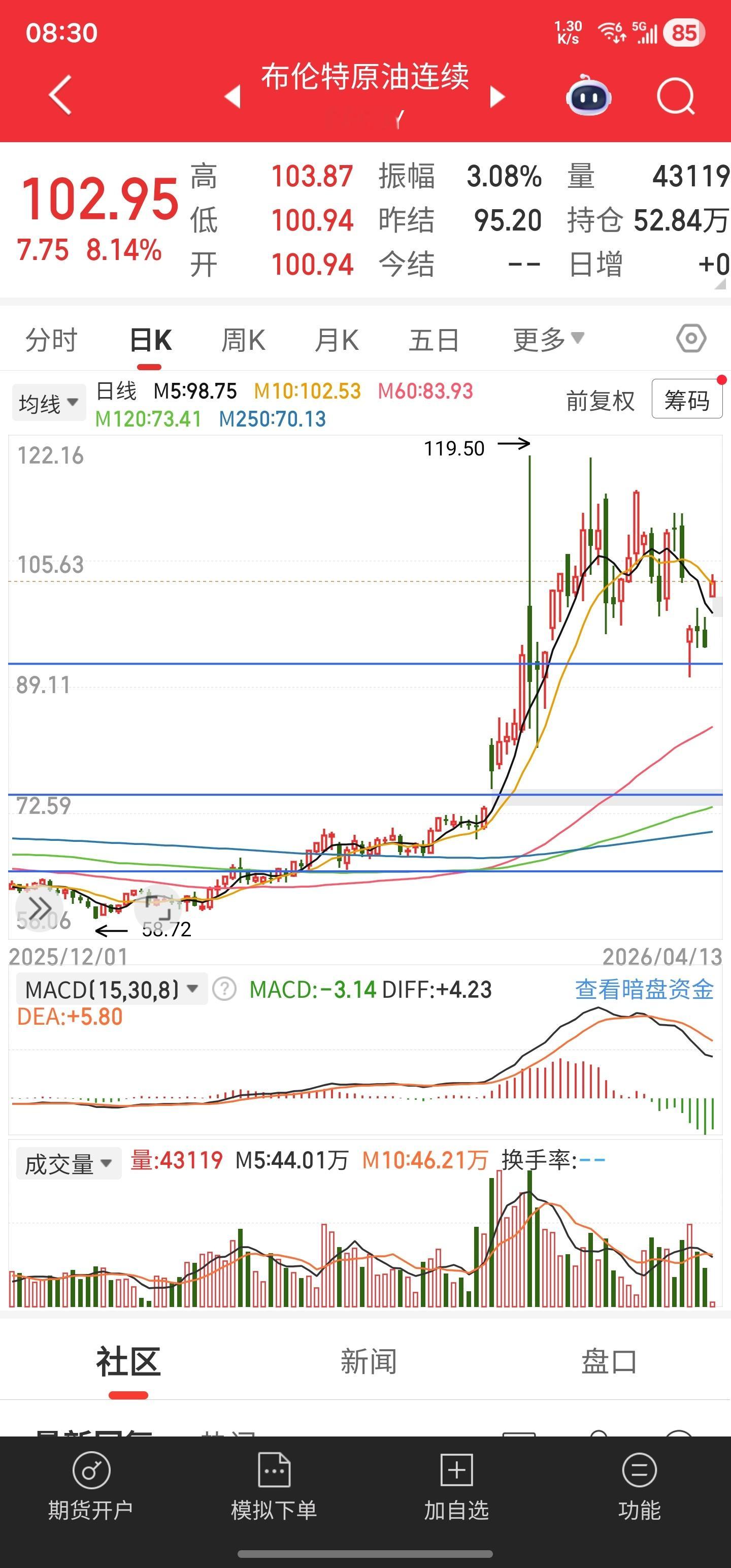
Task: Open the 成交量 indicator dropdown
Action: 68,1163
